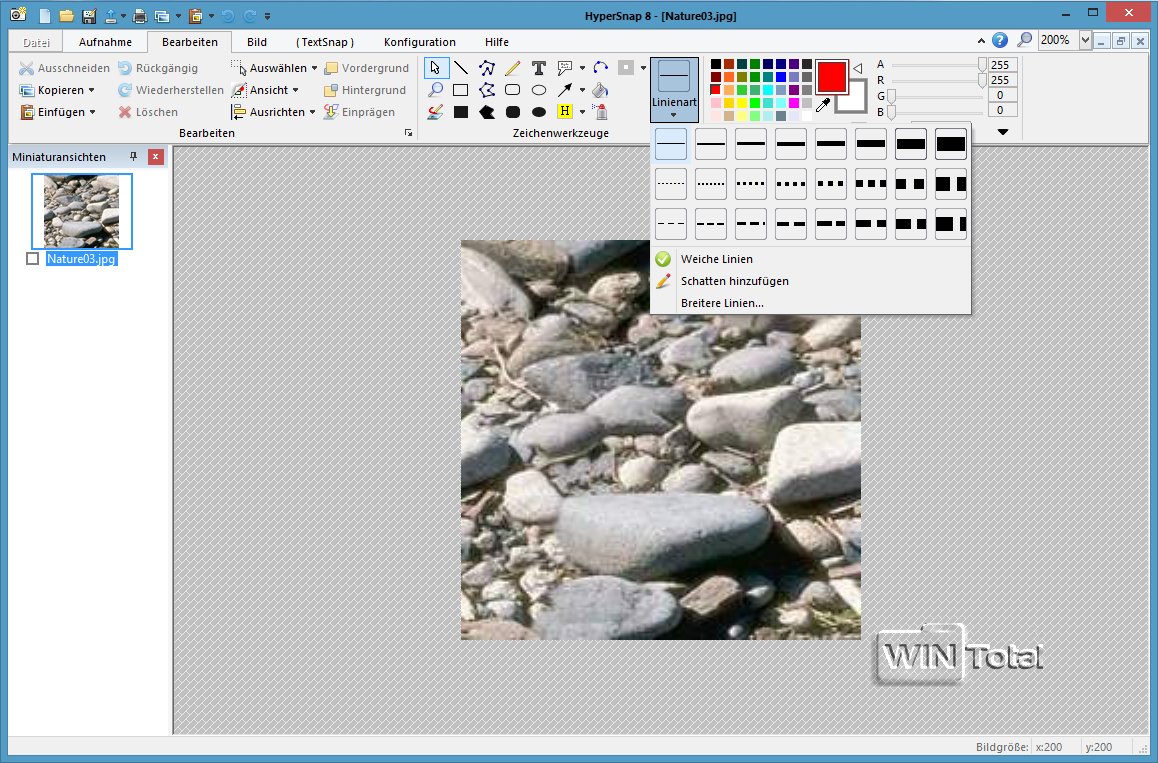
Task: Pick the magnifier zoom tool
Action: 435,90
